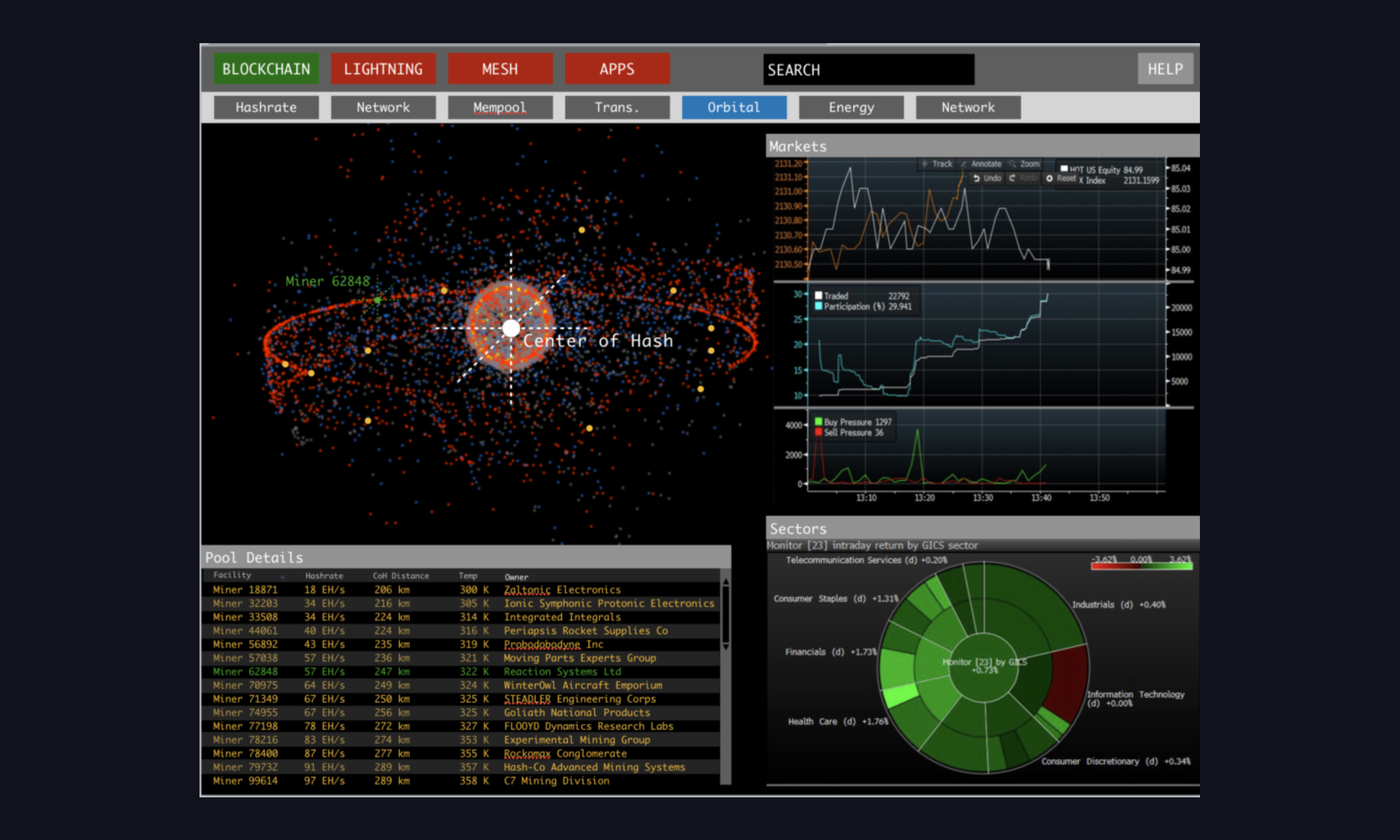This screenshot has height=840, width=1400.
Task: Toggle the Buy Pressure legend box
Action: tap(818, 422)
